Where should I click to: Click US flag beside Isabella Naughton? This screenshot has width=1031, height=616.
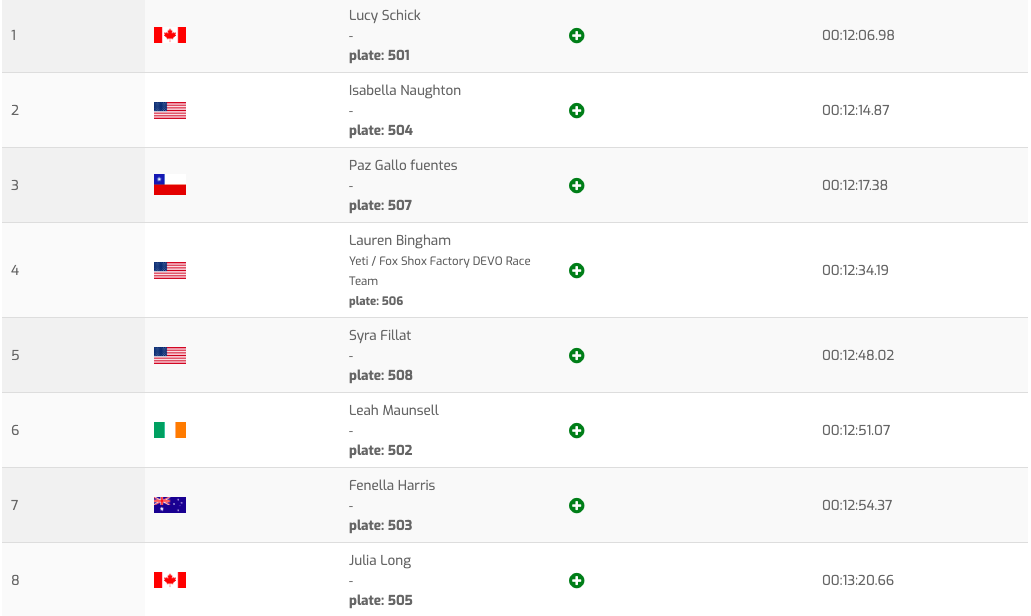(x=170, y=110)
